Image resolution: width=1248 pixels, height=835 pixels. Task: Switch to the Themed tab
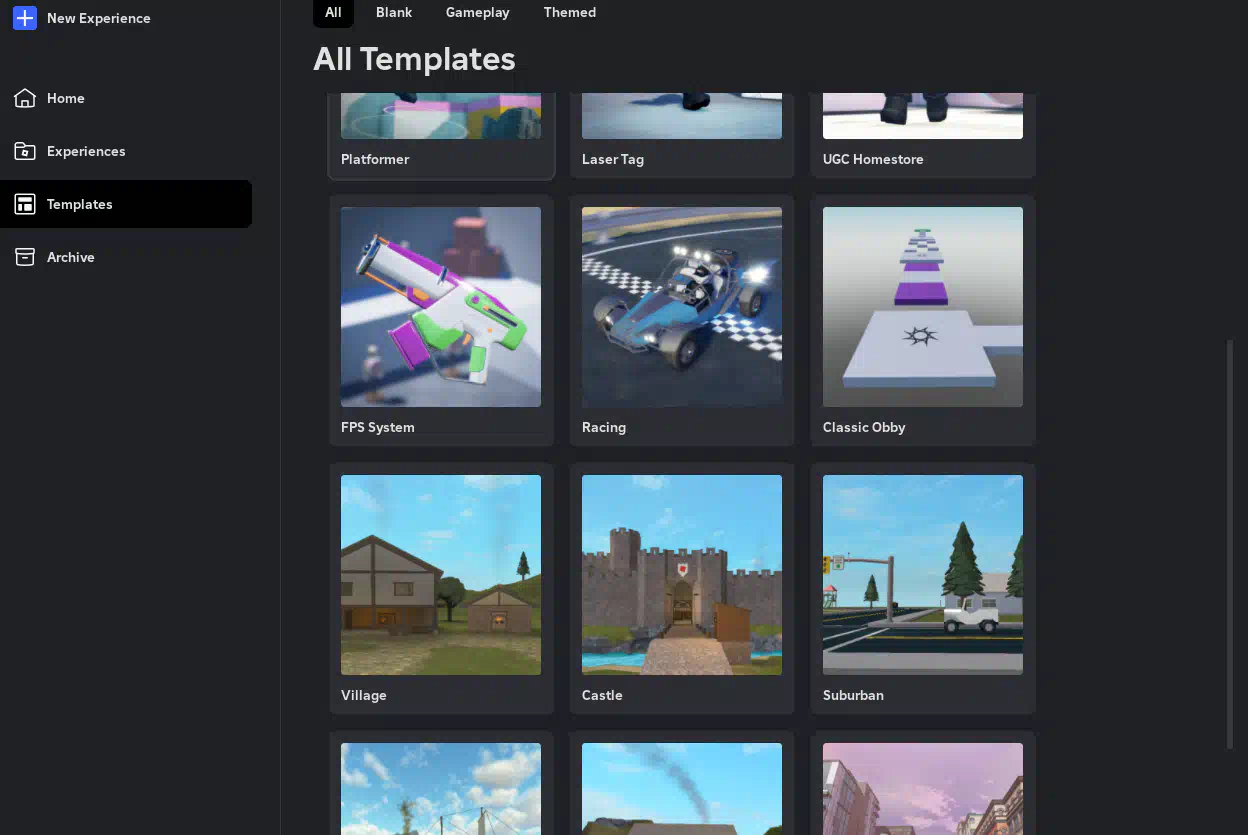click(570, 12)
